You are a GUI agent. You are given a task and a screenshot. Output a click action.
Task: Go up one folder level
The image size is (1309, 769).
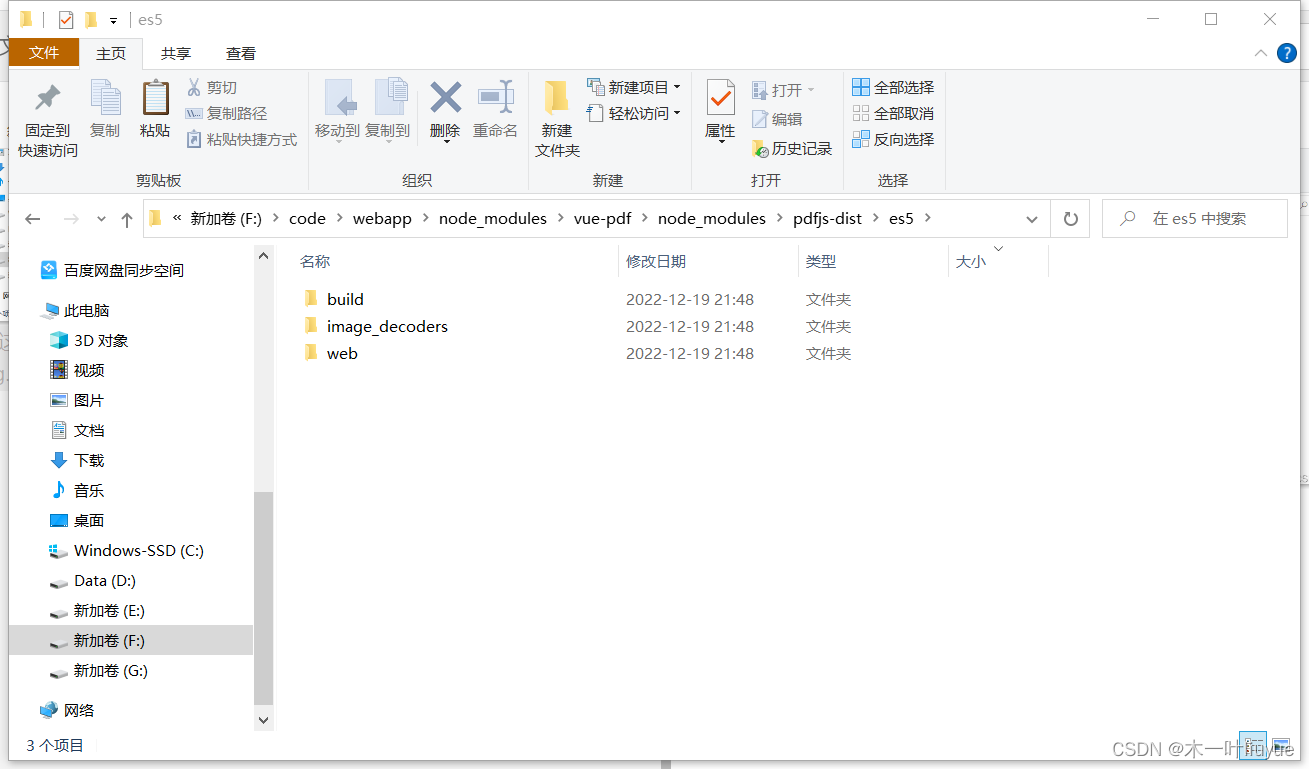tap(127, 219)
